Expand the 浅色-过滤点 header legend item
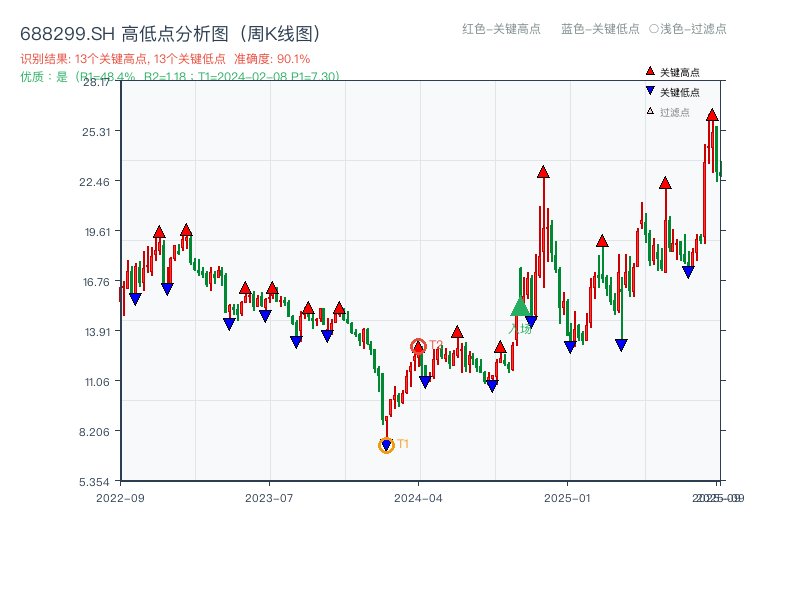This screenshot has width=800, height=600. [x=690, y=30]
